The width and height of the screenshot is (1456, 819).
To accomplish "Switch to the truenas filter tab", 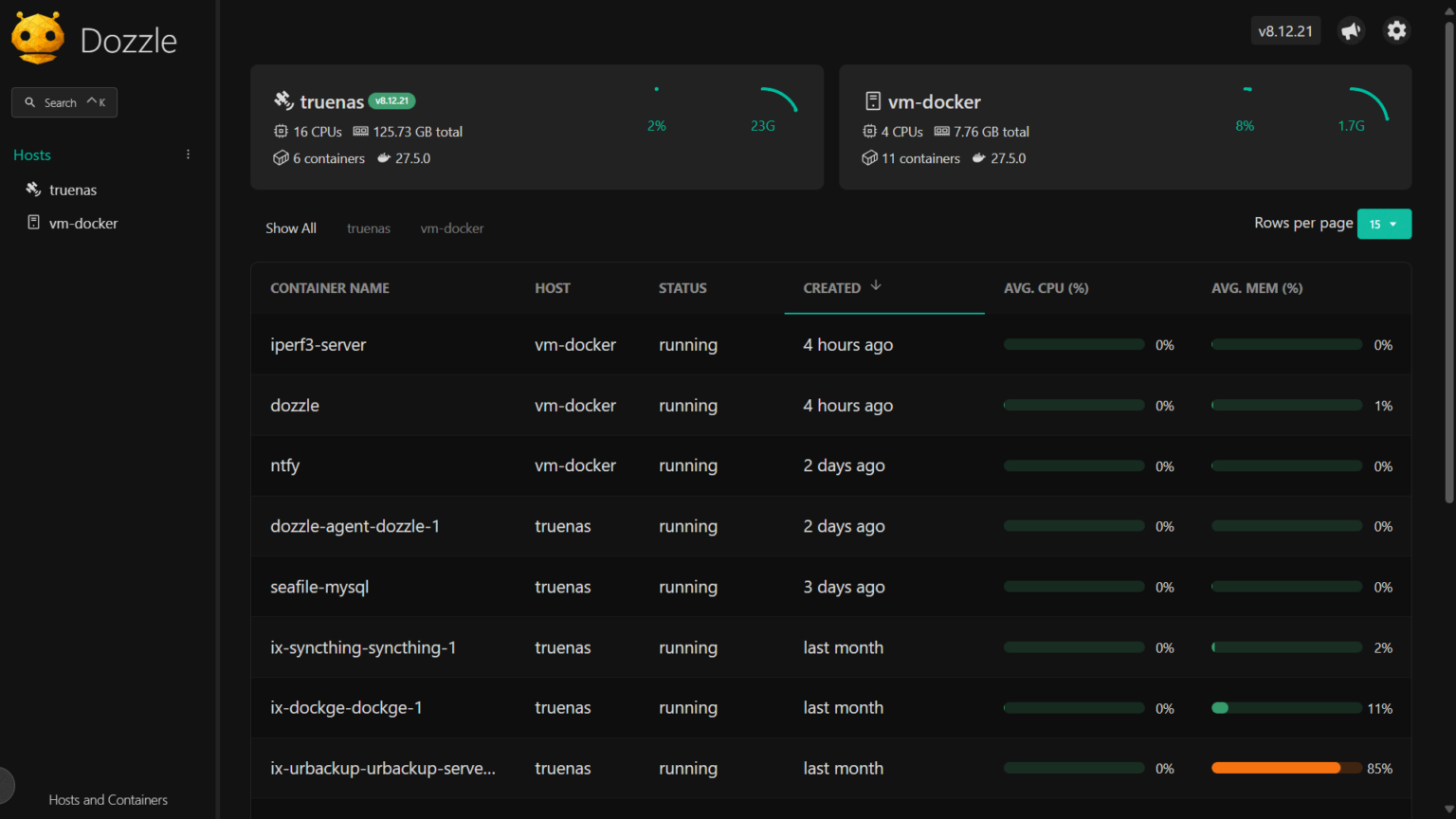I will tap(368, 227).
